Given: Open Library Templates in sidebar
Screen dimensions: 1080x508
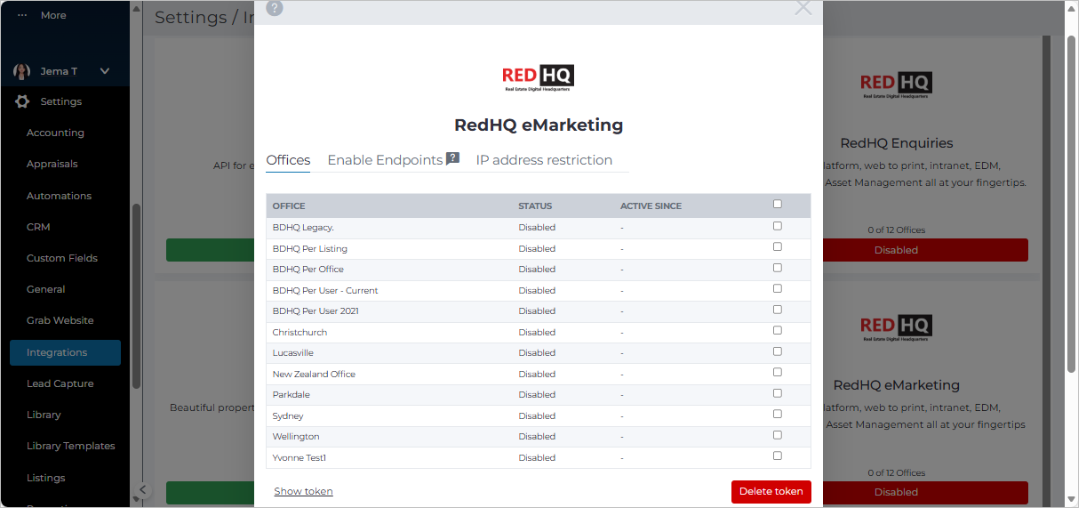Looking at the screenshot, I should tap(71, 445).
